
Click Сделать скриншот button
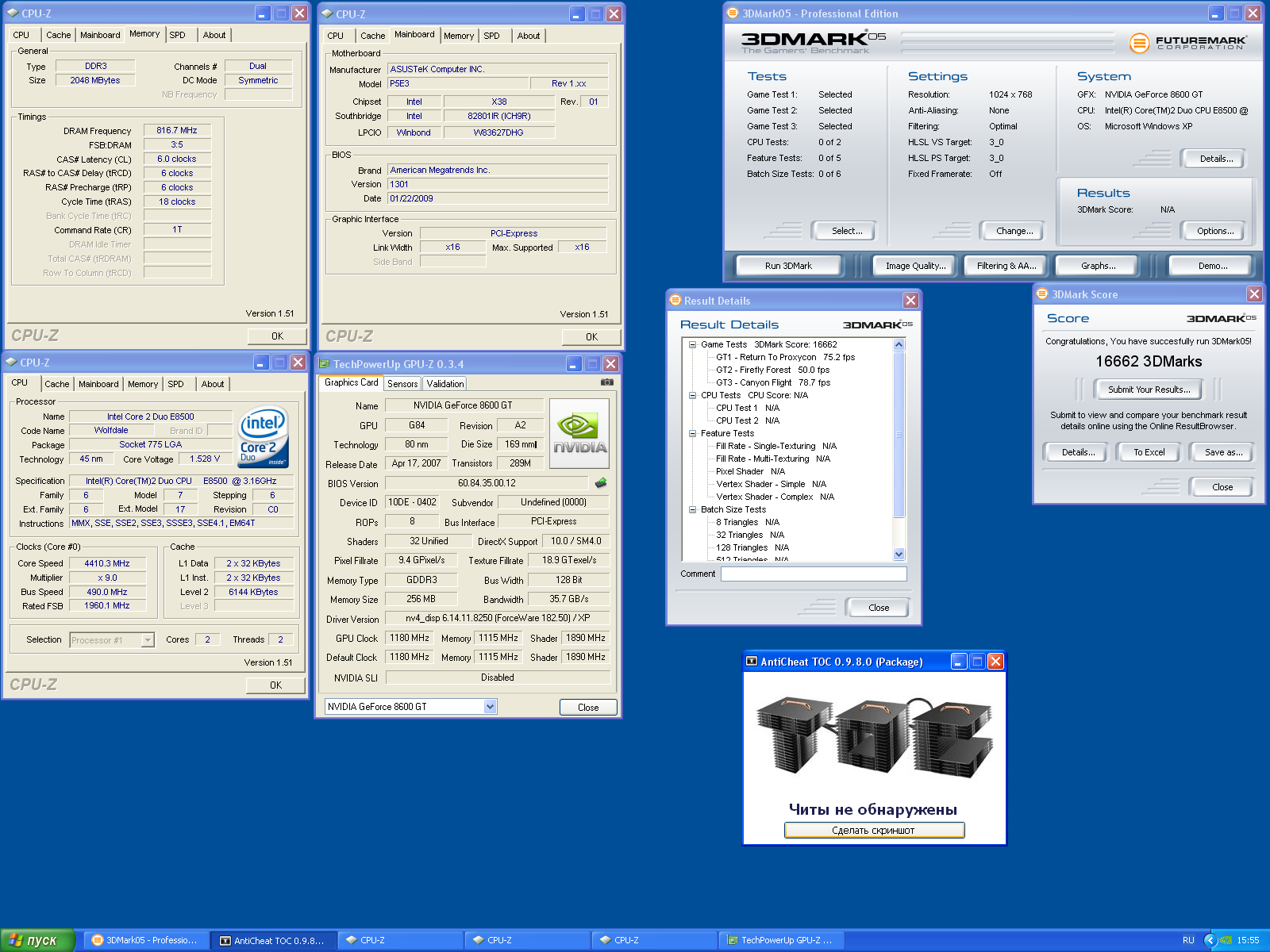tap(874, 831)
